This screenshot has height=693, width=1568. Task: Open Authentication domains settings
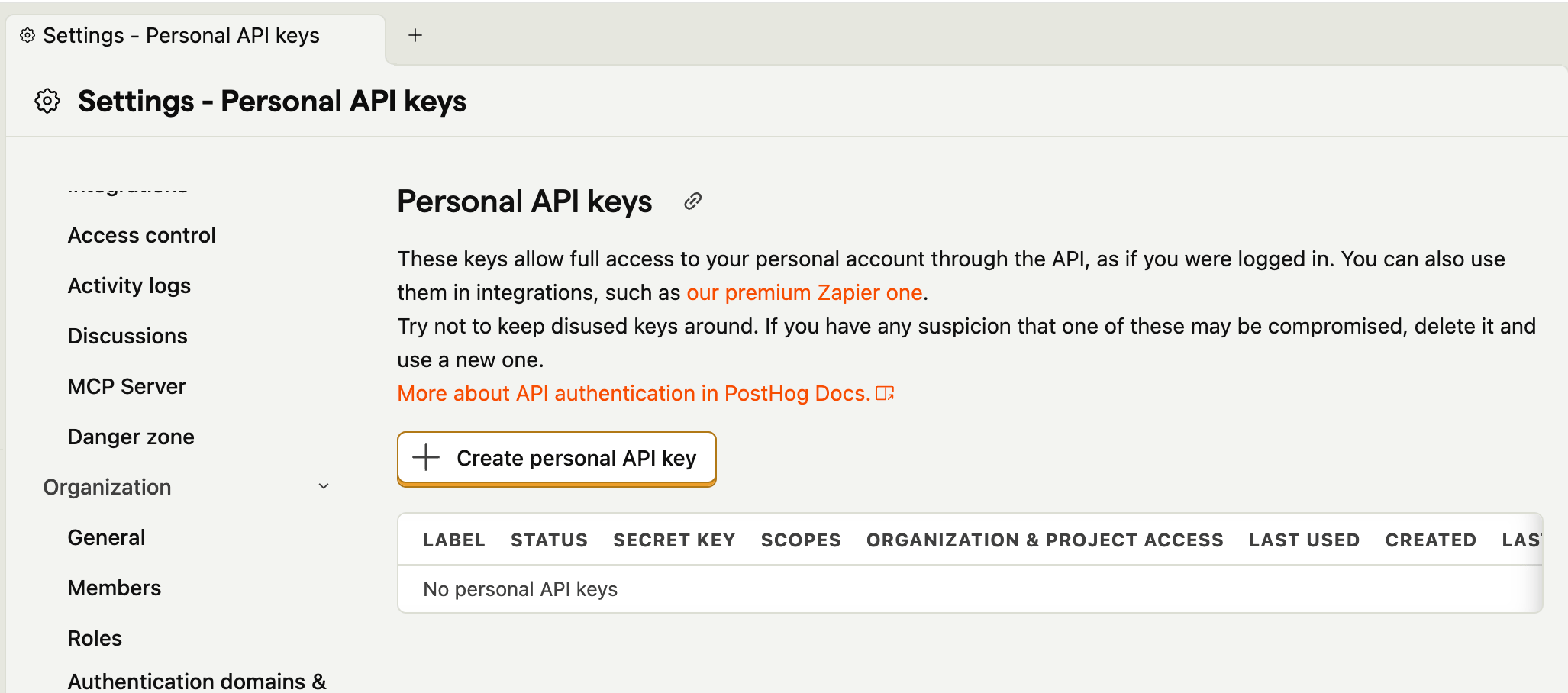pos(197,681)
